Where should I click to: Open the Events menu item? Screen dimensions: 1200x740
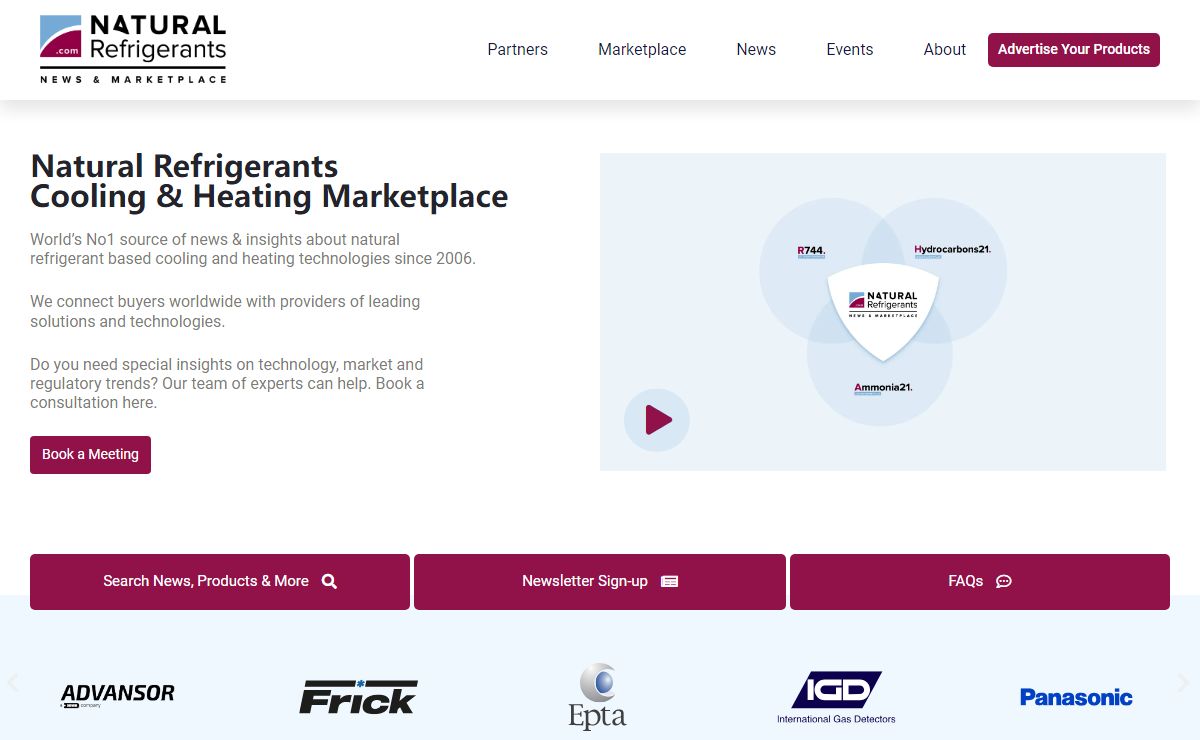[850, 49]
